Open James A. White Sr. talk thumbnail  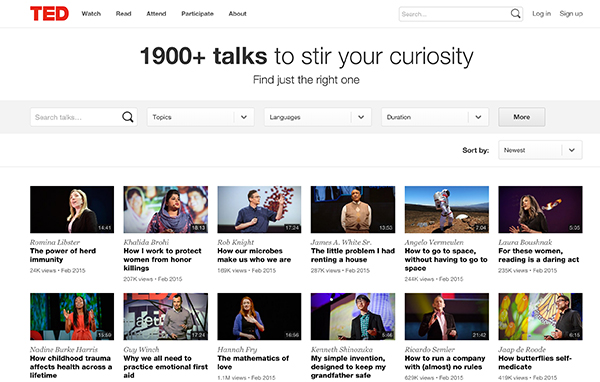353,209
